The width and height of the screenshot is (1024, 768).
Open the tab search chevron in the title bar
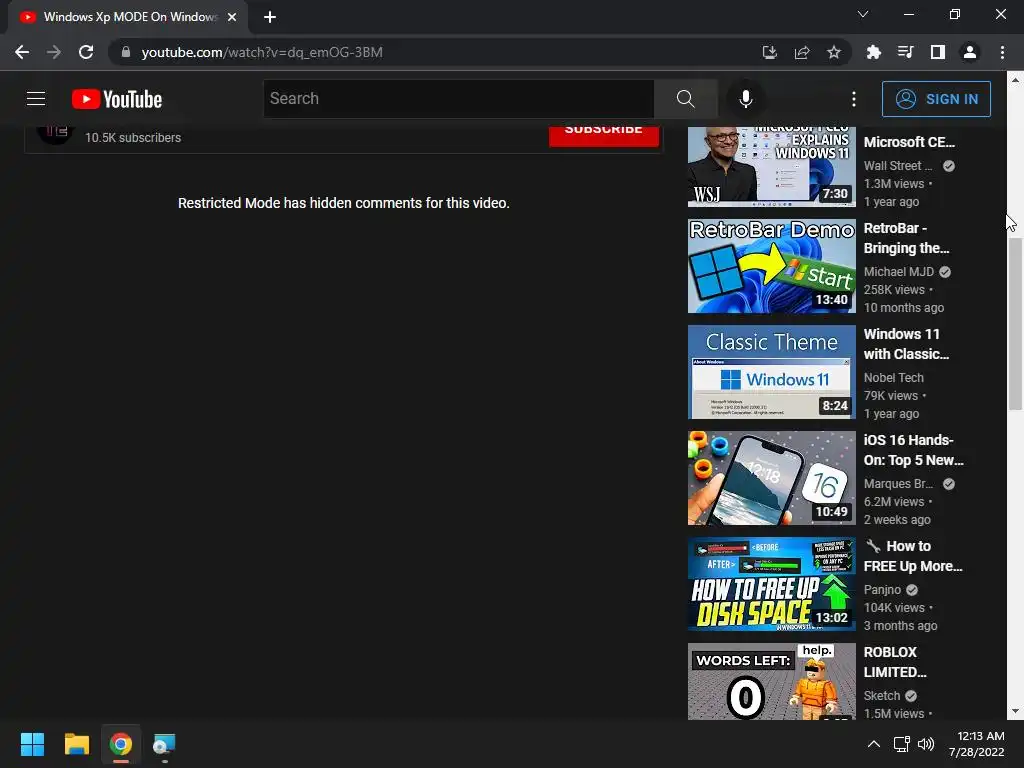[x=863, y=14]
